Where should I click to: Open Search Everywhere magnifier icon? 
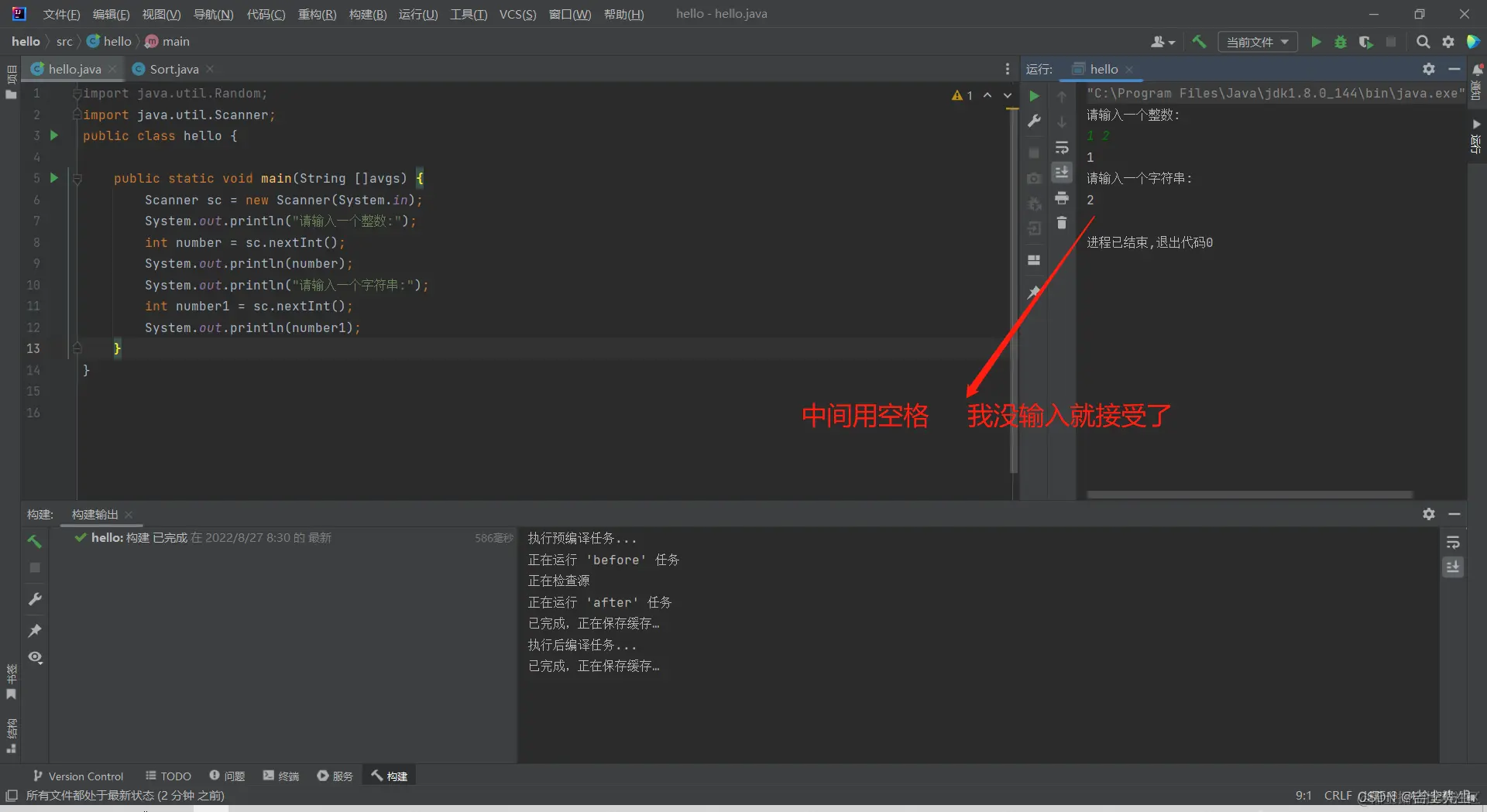click(1423, 42)
